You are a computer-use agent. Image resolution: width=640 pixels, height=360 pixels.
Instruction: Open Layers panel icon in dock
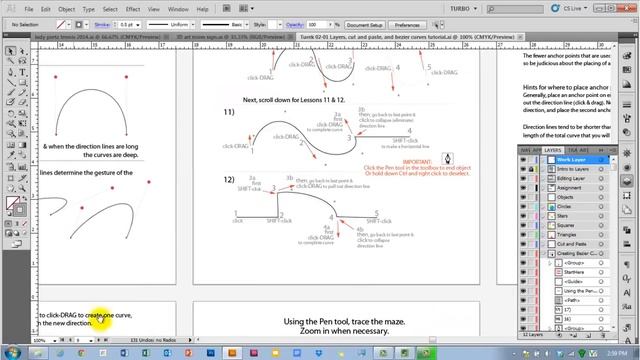[x=627, y=181]
